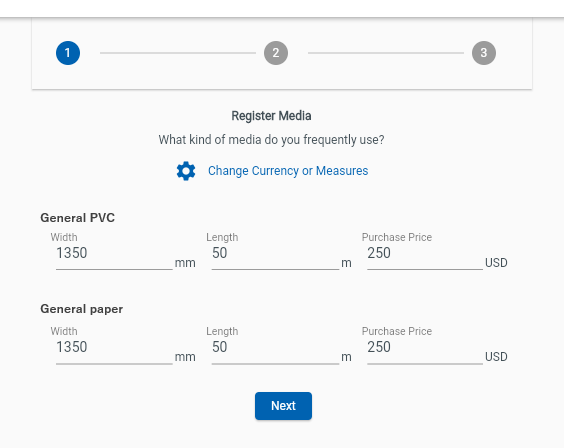Focus the General PVC Length field
The image size is (571, 448).
pyautogui.click(x=275, y=253)
